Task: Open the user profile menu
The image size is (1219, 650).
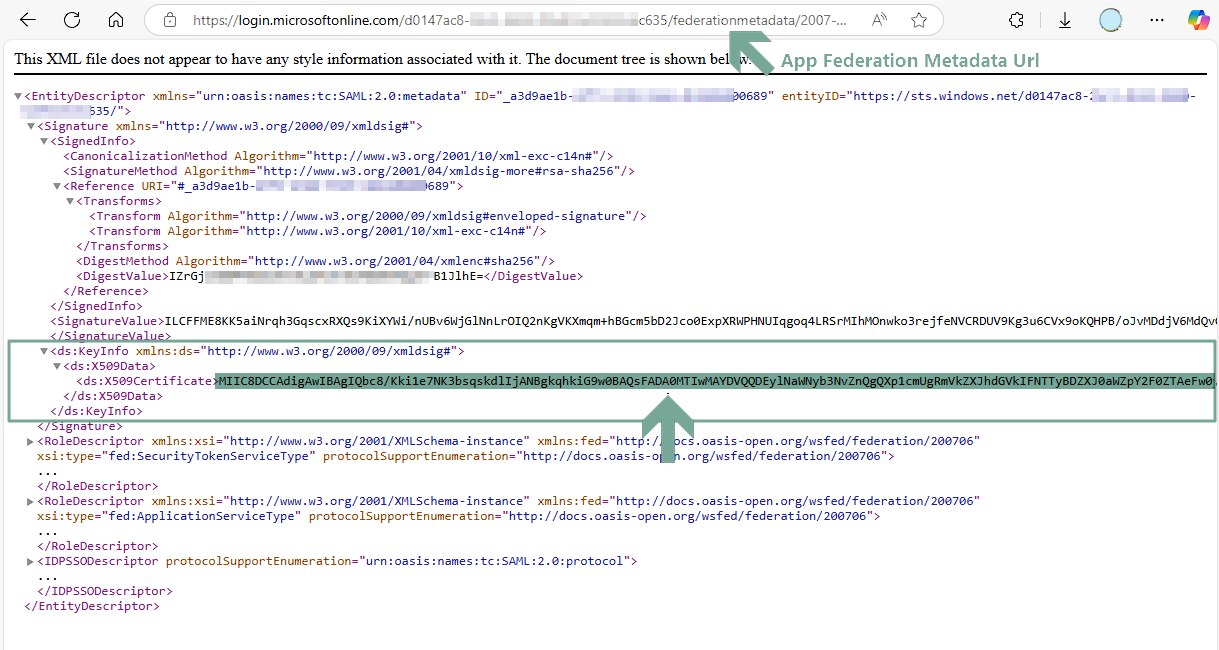Action: click(x=1110, y=20)
